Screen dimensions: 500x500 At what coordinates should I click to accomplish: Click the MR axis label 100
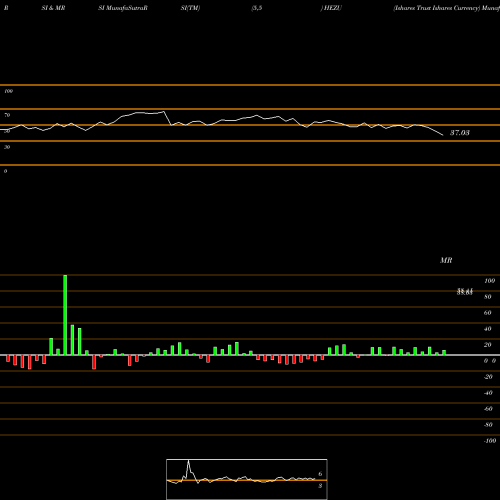coord(489,281)
